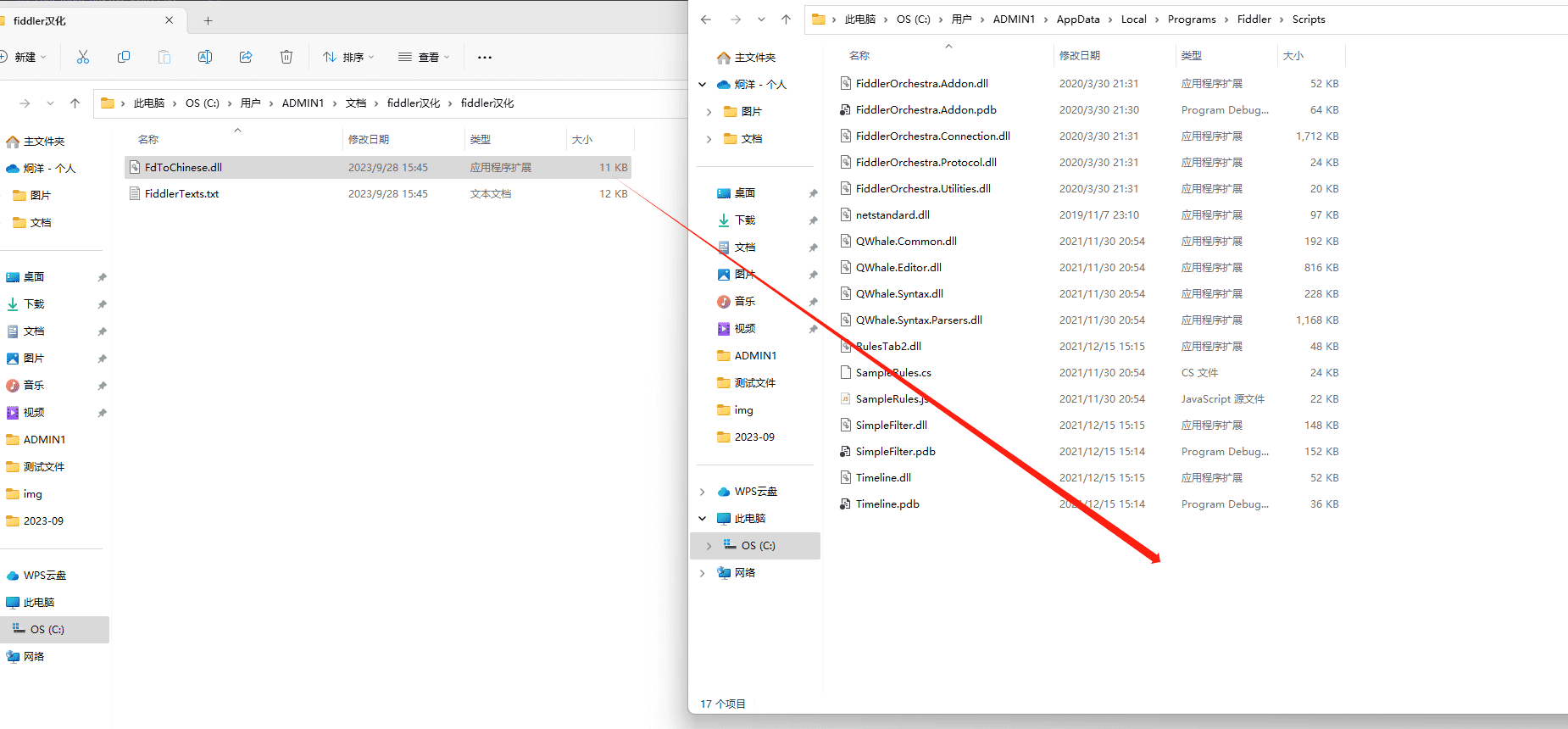Expand OS (C:) in right window sidebar
Image resolution: width=1568 pixels, height=729 pixels.
tap(709, 546)
